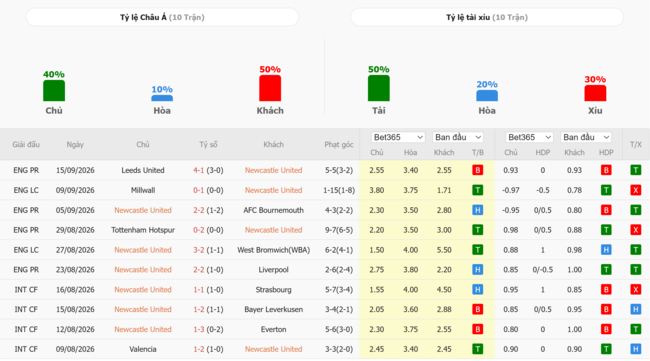Click green T T/X badge in Bournemouth row
Image resolution: width=650 pixels, height=361 pixels.
coord(635,210)
